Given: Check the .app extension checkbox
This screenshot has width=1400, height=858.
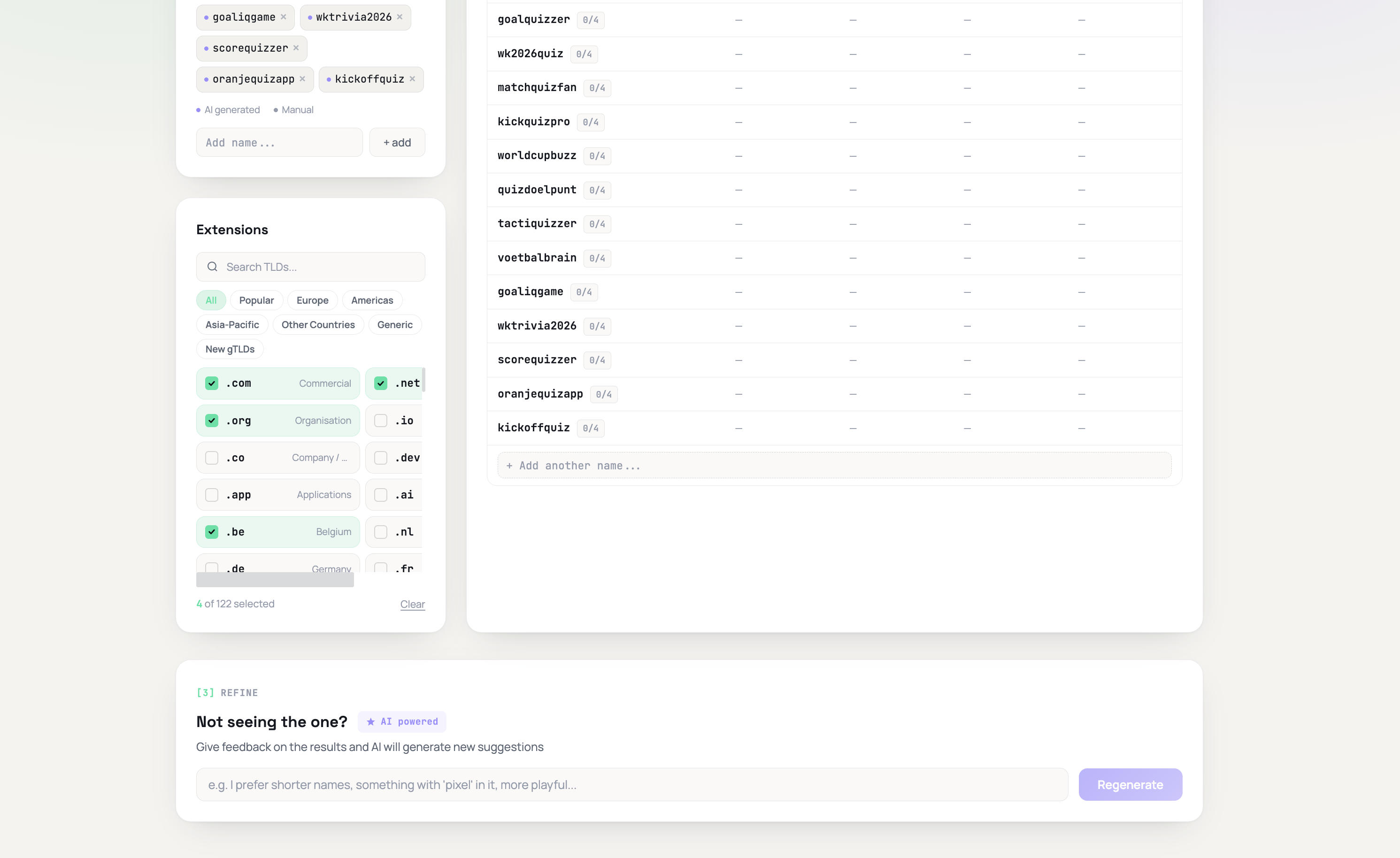Looking at the screenshot, I should [211, 495].
